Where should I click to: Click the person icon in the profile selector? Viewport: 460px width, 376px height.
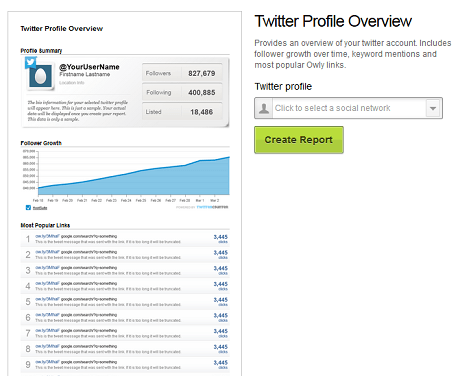(x=264, y=108)
